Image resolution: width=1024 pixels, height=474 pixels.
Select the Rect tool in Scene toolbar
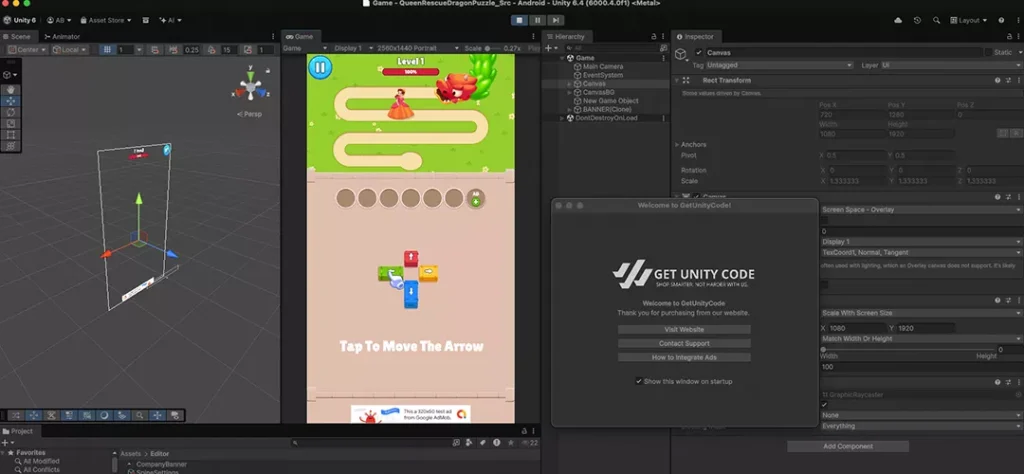(10, 134)
